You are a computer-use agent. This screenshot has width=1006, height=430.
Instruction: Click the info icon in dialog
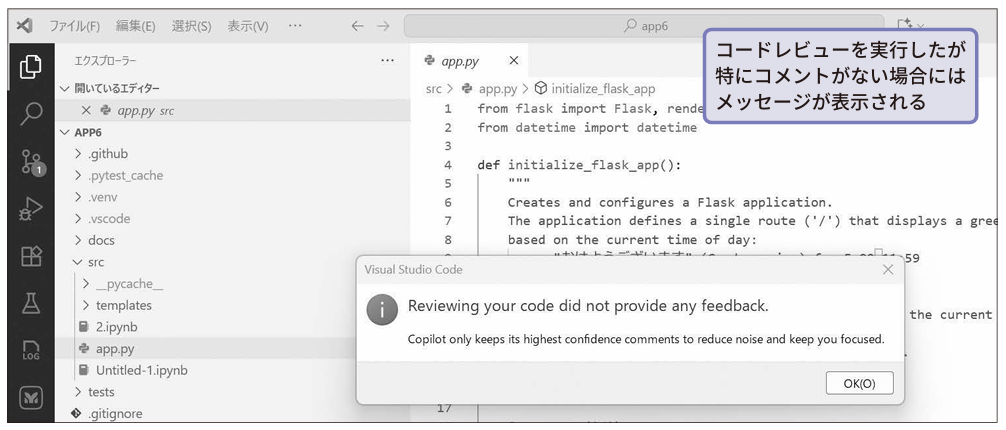tap(383, 309)
